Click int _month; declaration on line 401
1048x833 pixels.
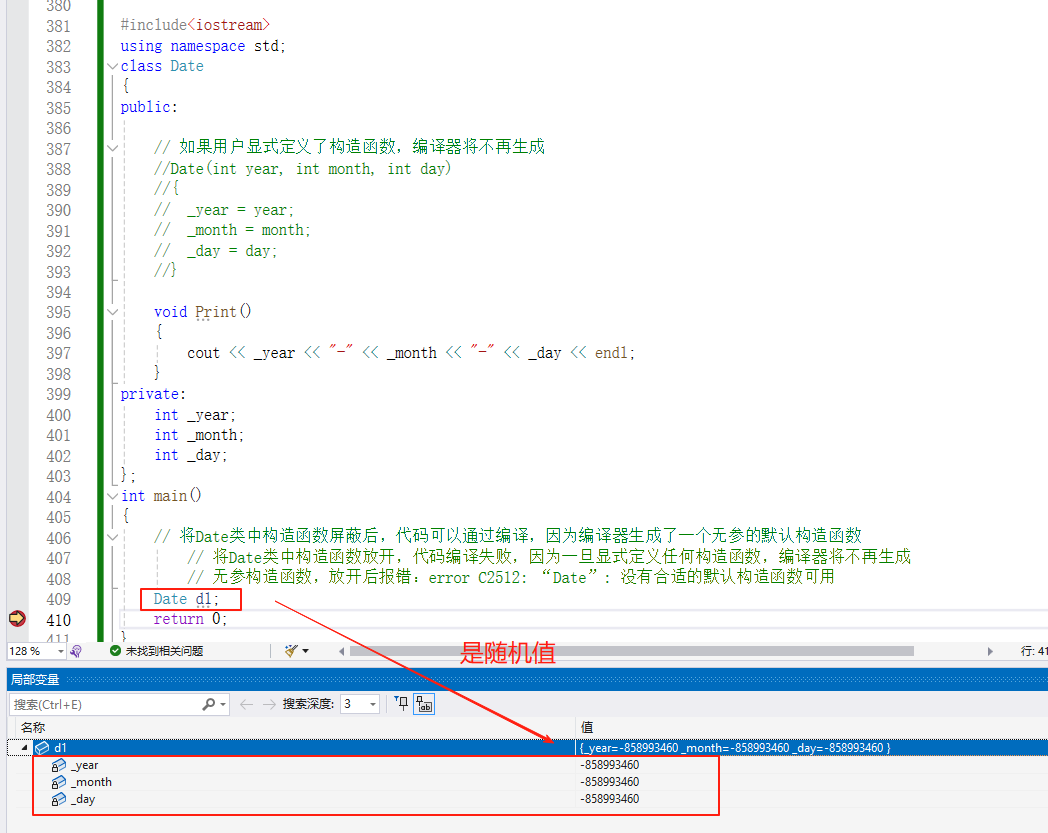point(199,435)
